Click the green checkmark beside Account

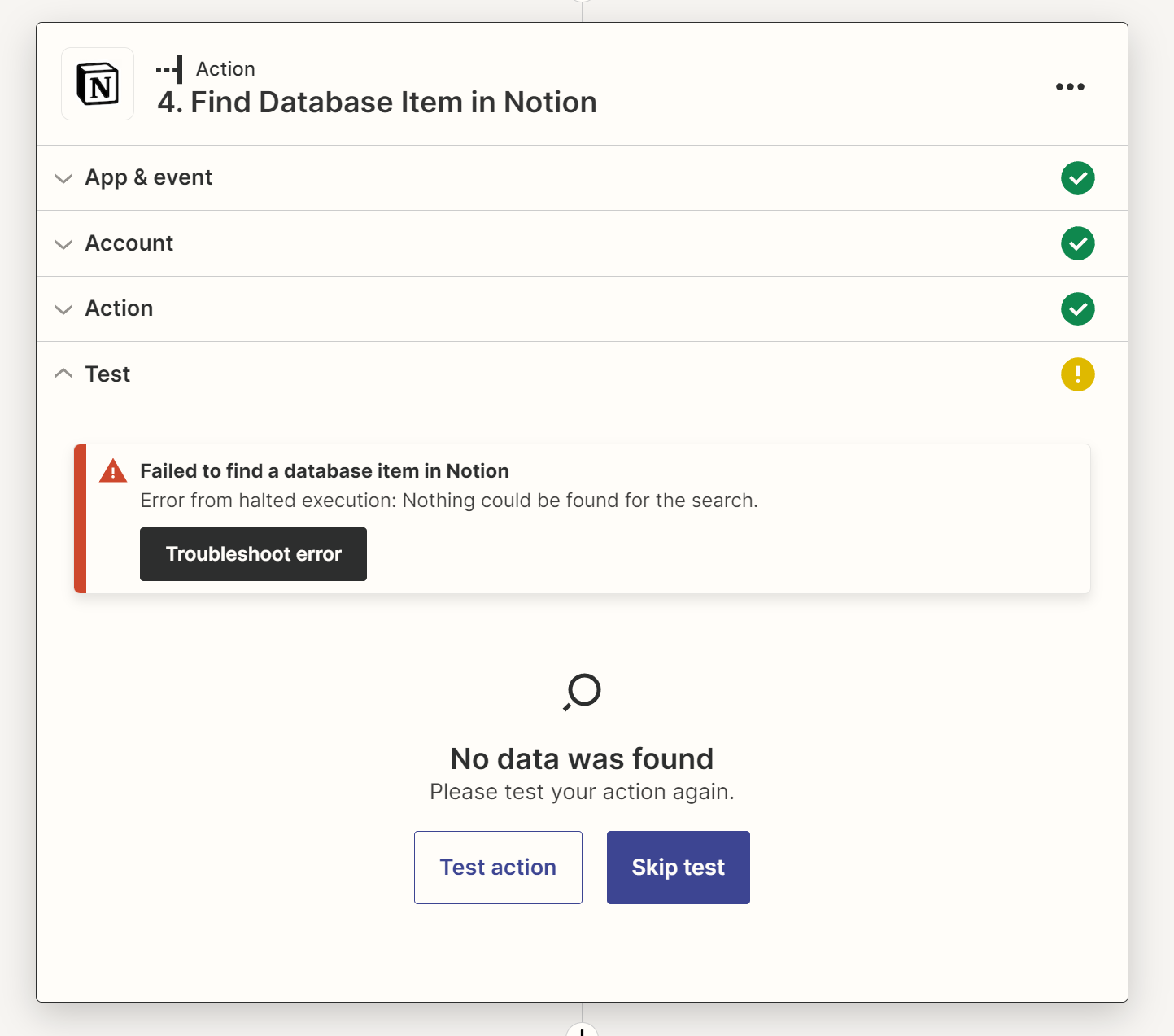point(1077,243)
